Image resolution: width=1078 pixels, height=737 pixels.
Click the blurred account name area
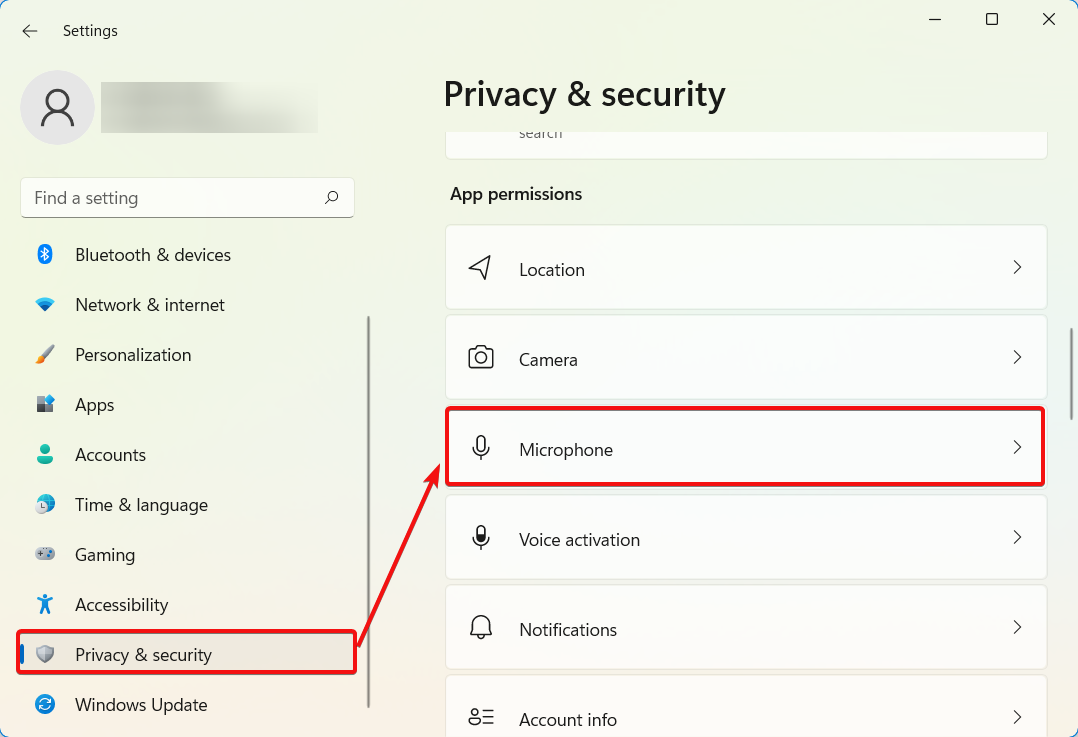209,107
